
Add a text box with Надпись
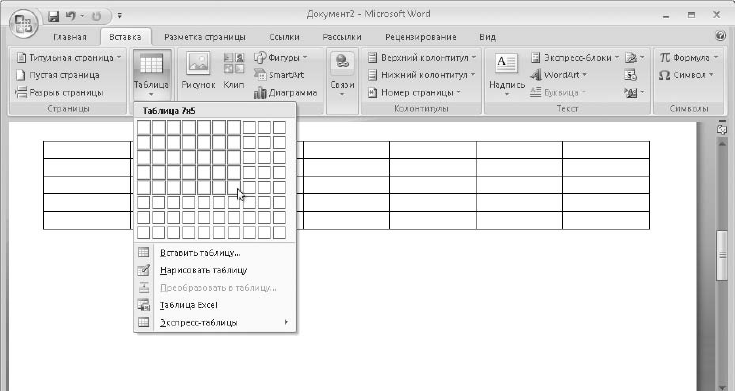pyautogui.click(x=507, y=75)
